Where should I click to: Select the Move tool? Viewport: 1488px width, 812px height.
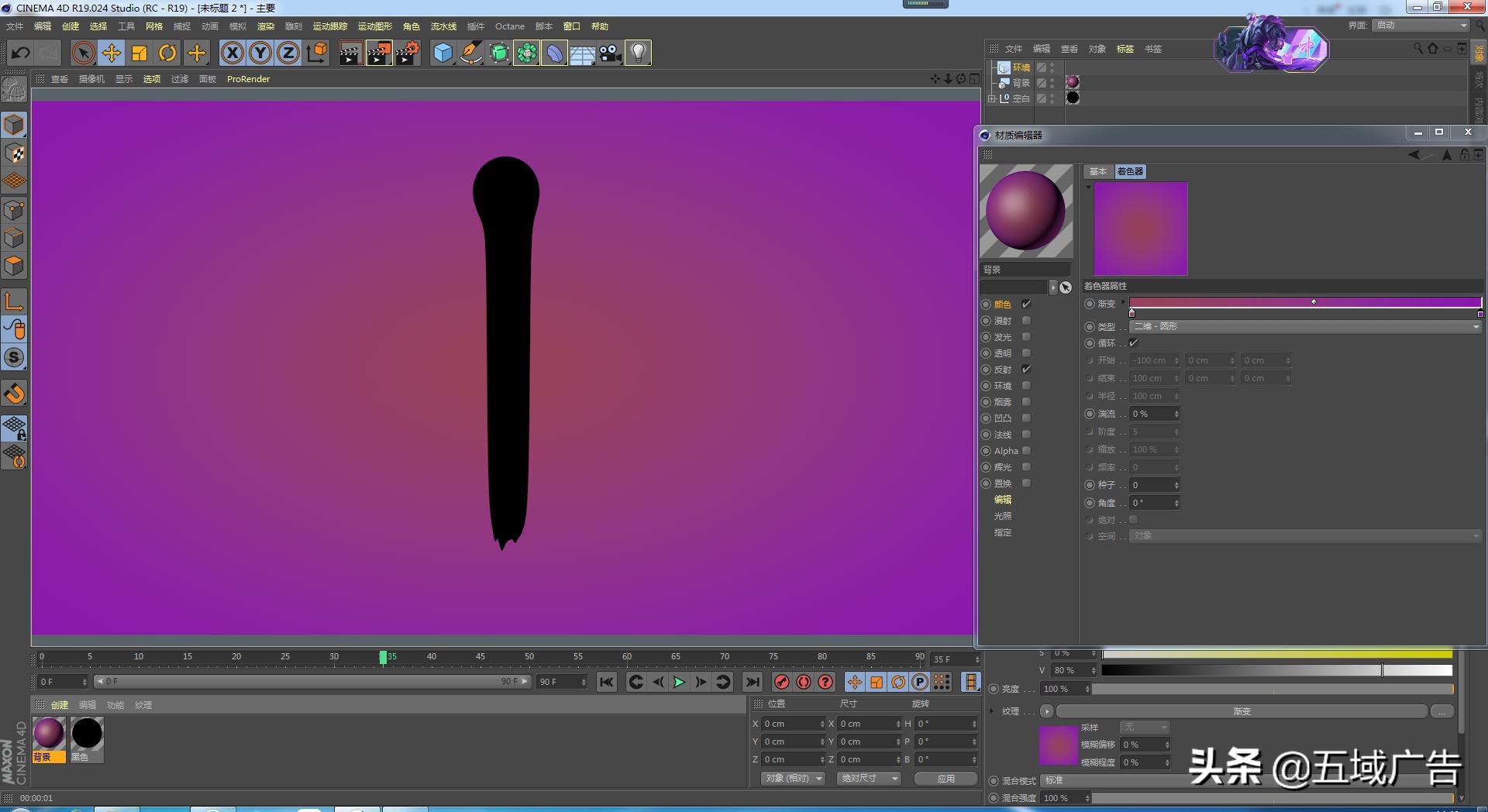point(112,53)
